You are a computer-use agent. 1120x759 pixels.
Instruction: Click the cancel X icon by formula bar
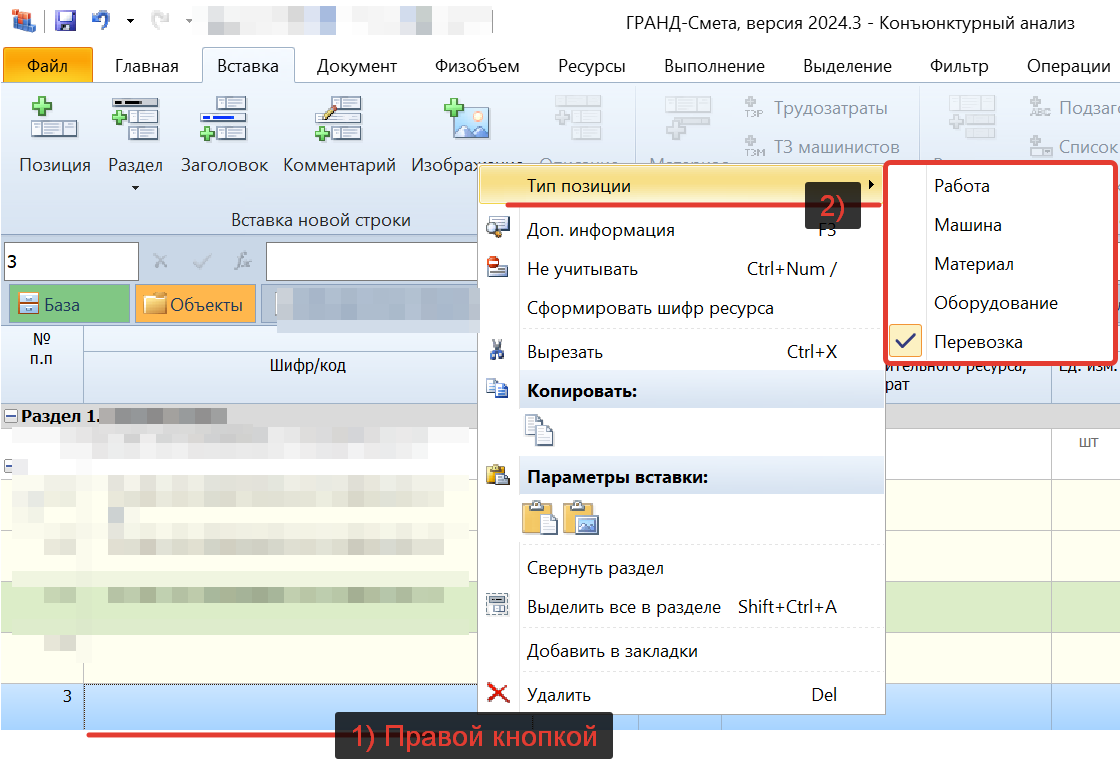(x=161, y=261)
